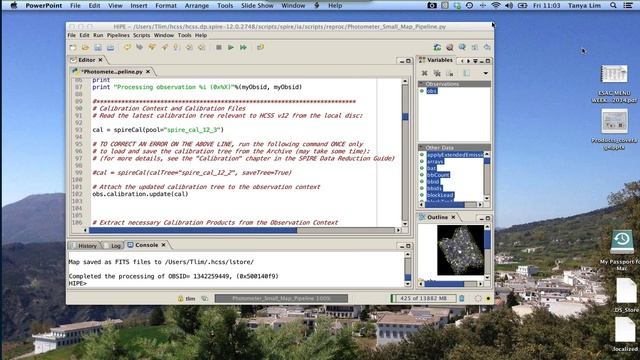Save the script with the floppy disk icon

pyautogui.click(x=98, y=47)
